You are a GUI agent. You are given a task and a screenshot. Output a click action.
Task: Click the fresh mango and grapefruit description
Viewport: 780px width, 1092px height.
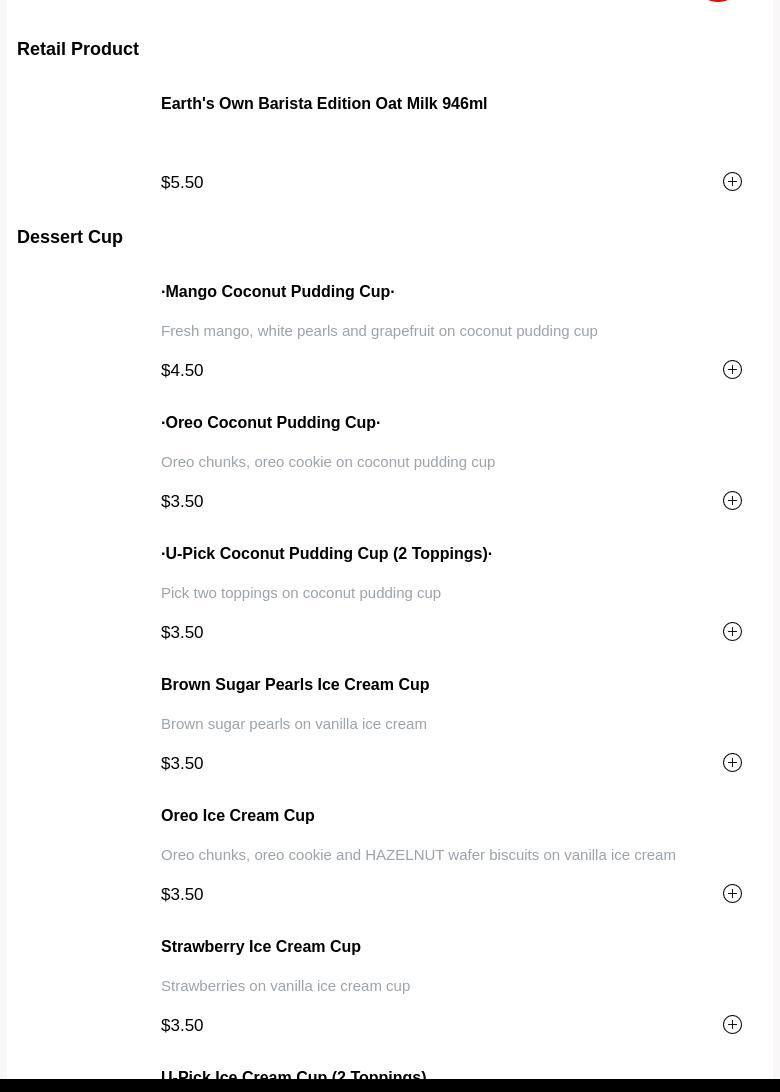point(379,331)
